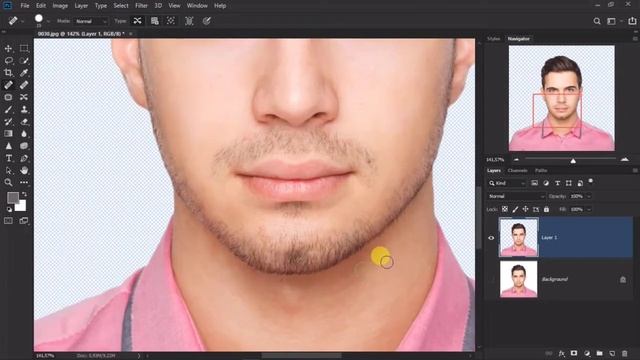Show the Background layer visibility box
The width and height of the screenshot is (640, 360).
491,280
